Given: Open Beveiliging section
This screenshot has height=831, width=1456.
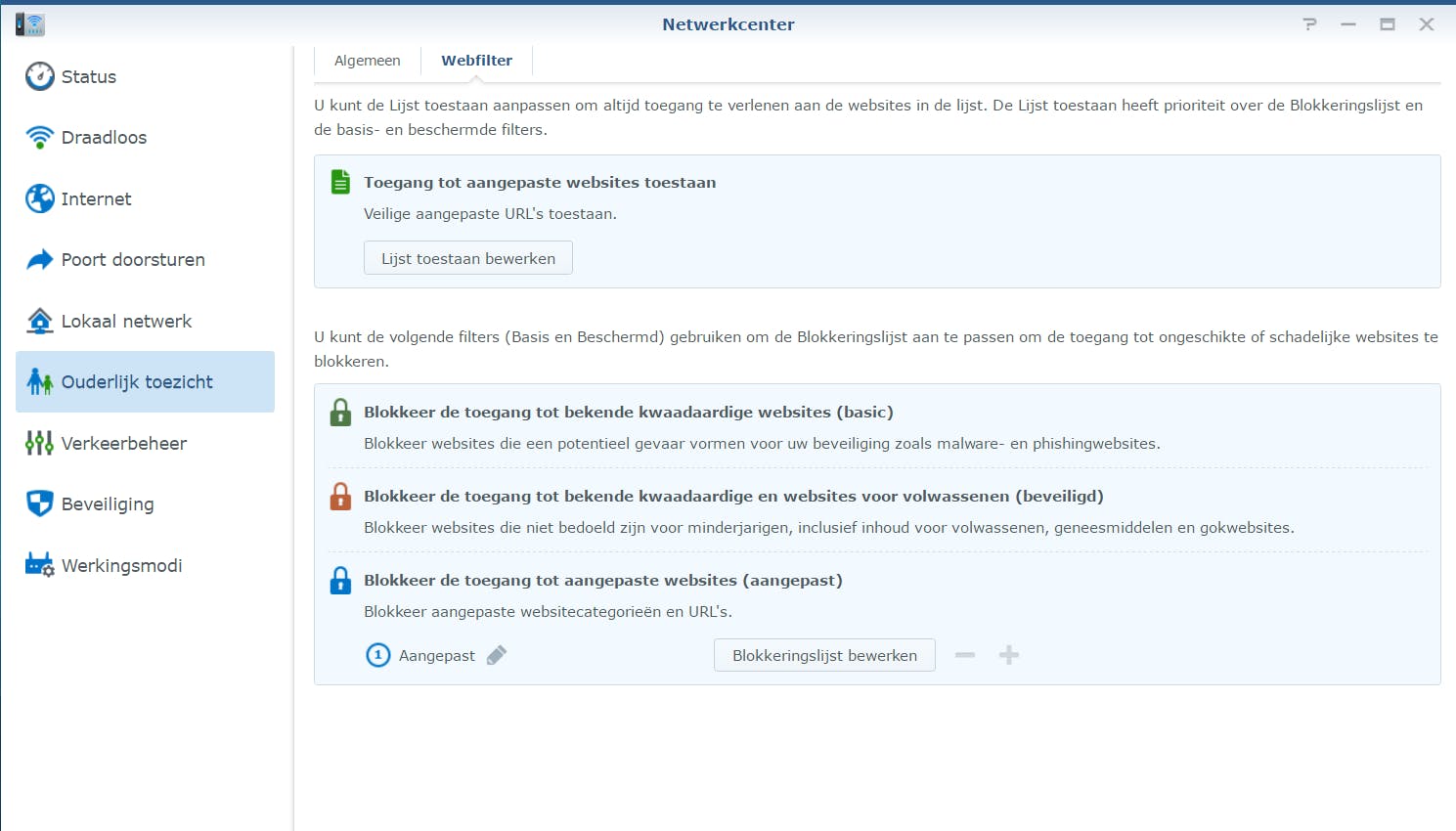Looking at the screenshot, I should [145, 504].
